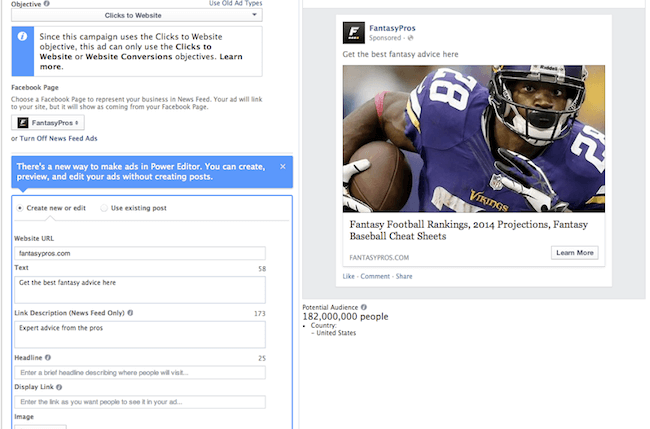Click the Website URL input field

point(139,254)
